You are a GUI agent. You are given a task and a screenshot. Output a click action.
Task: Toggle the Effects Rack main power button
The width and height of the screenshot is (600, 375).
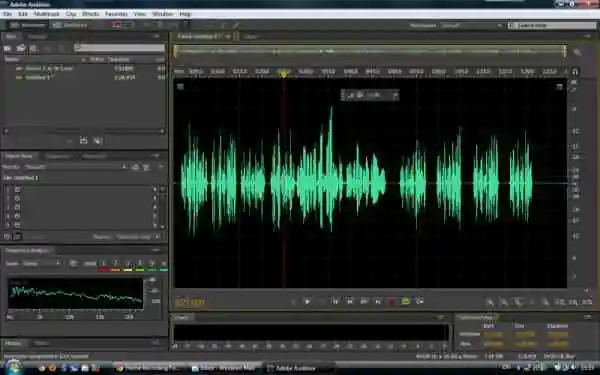[x=7, y=237]
